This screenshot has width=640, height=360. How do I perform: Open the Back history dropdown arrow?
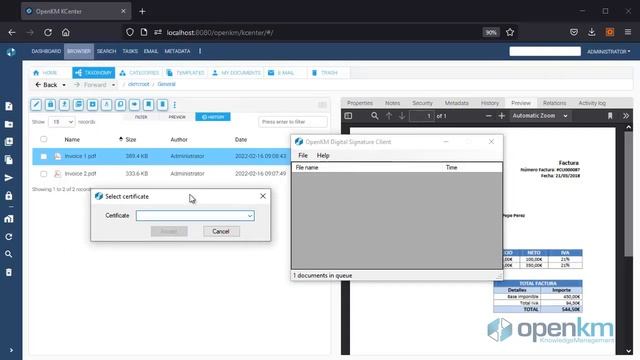click(x=64, y=85)
